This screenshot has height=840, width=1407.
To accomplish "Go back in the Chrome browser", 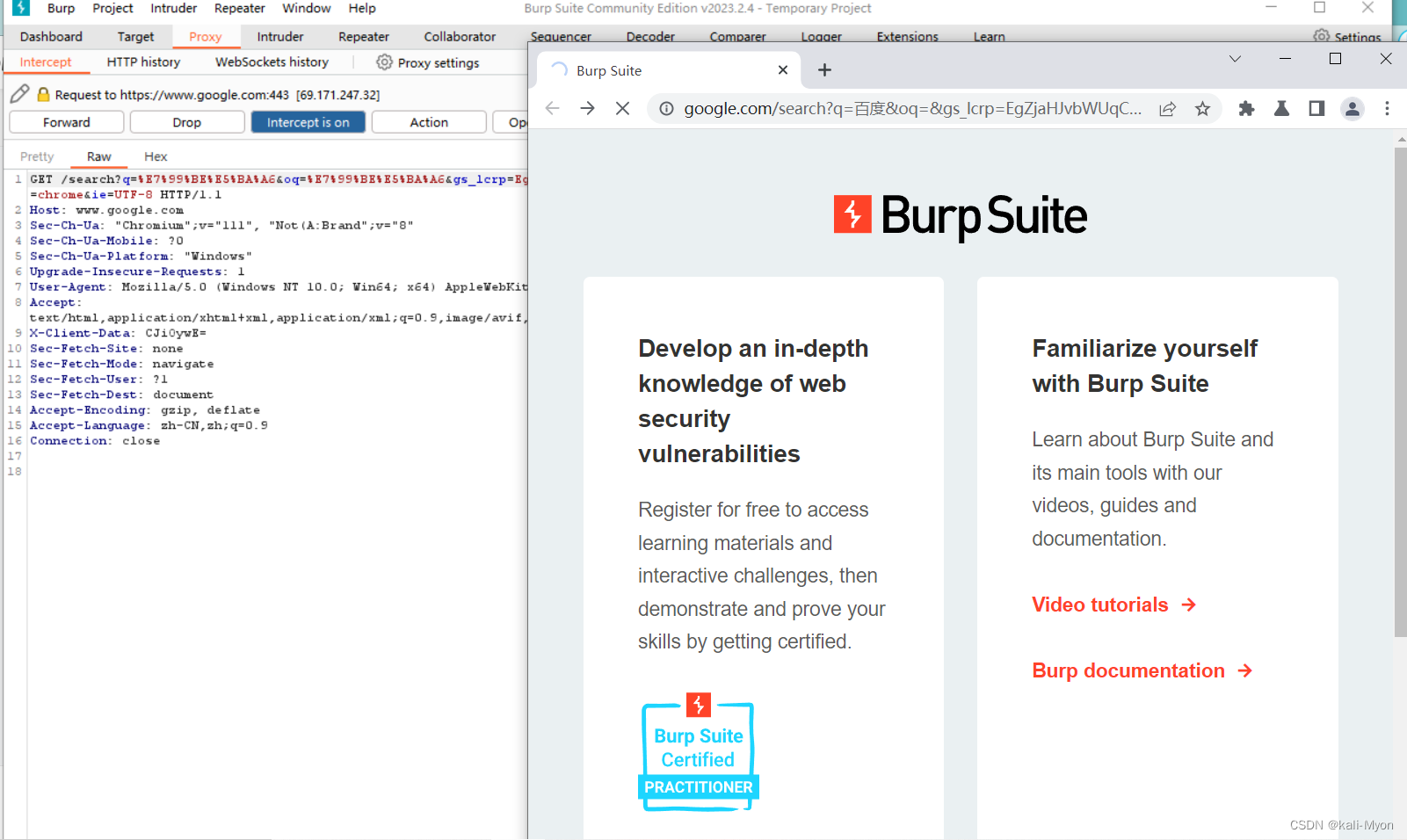I will [x=552, y=108].
